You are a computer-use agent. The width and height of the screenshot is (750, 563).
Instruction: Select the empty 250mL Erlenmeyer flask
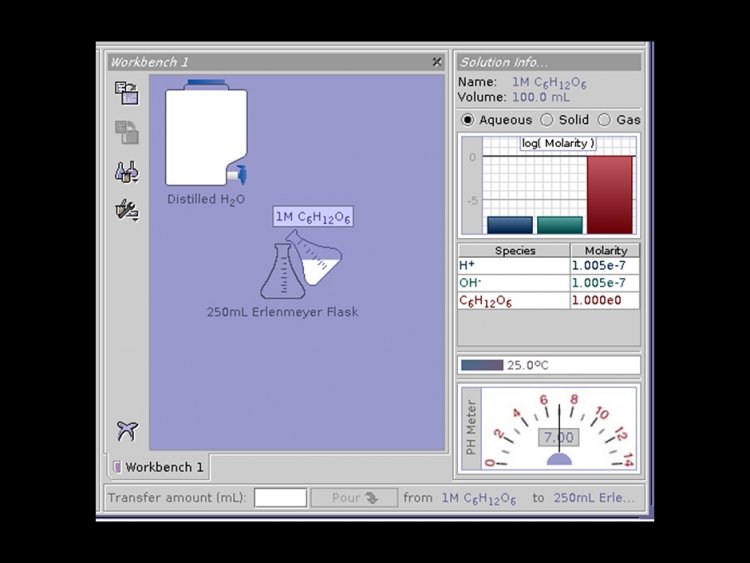click(281, 271)
